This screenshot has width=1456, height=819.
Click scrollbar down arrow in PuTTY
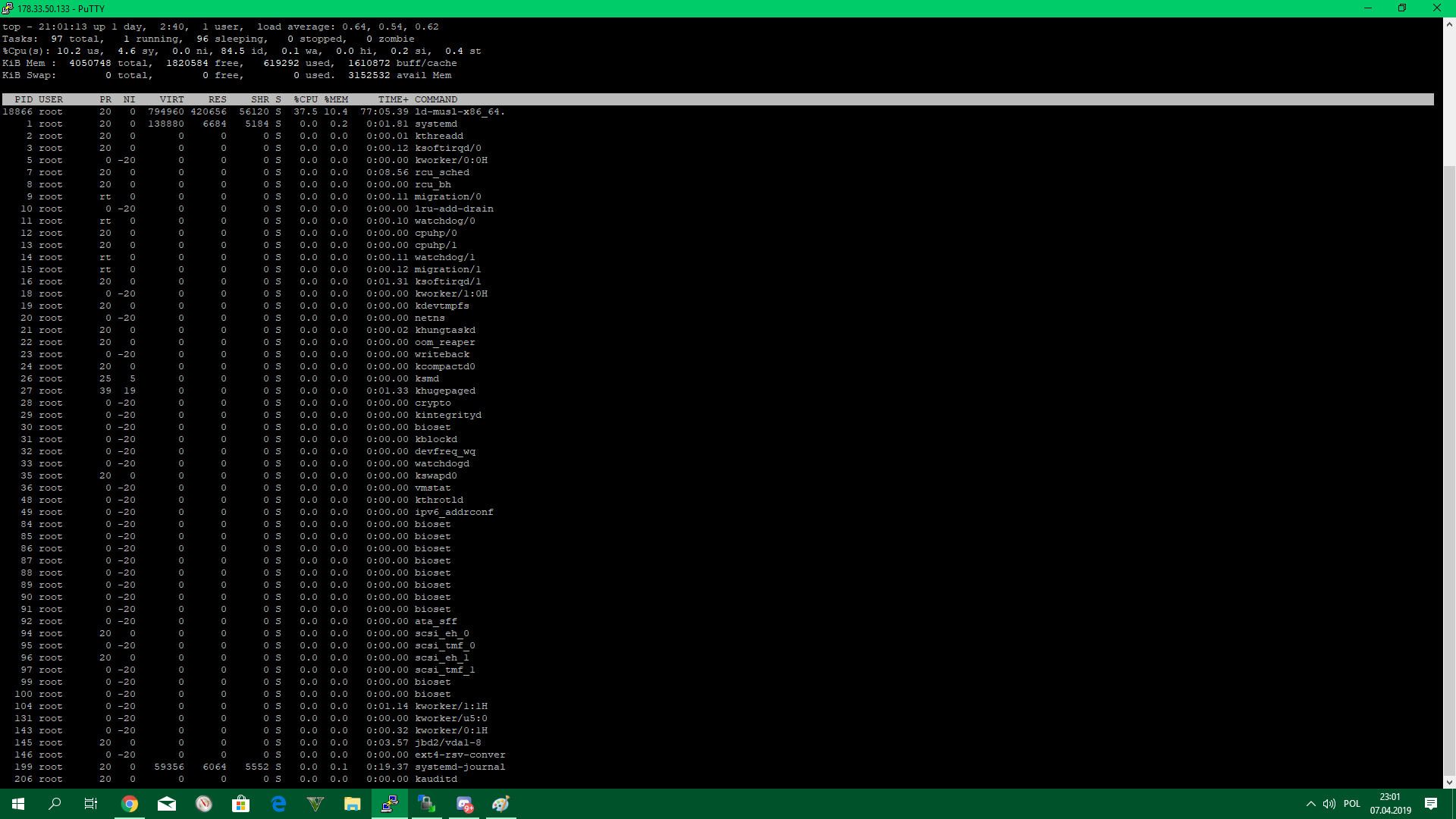point(1449,782)
